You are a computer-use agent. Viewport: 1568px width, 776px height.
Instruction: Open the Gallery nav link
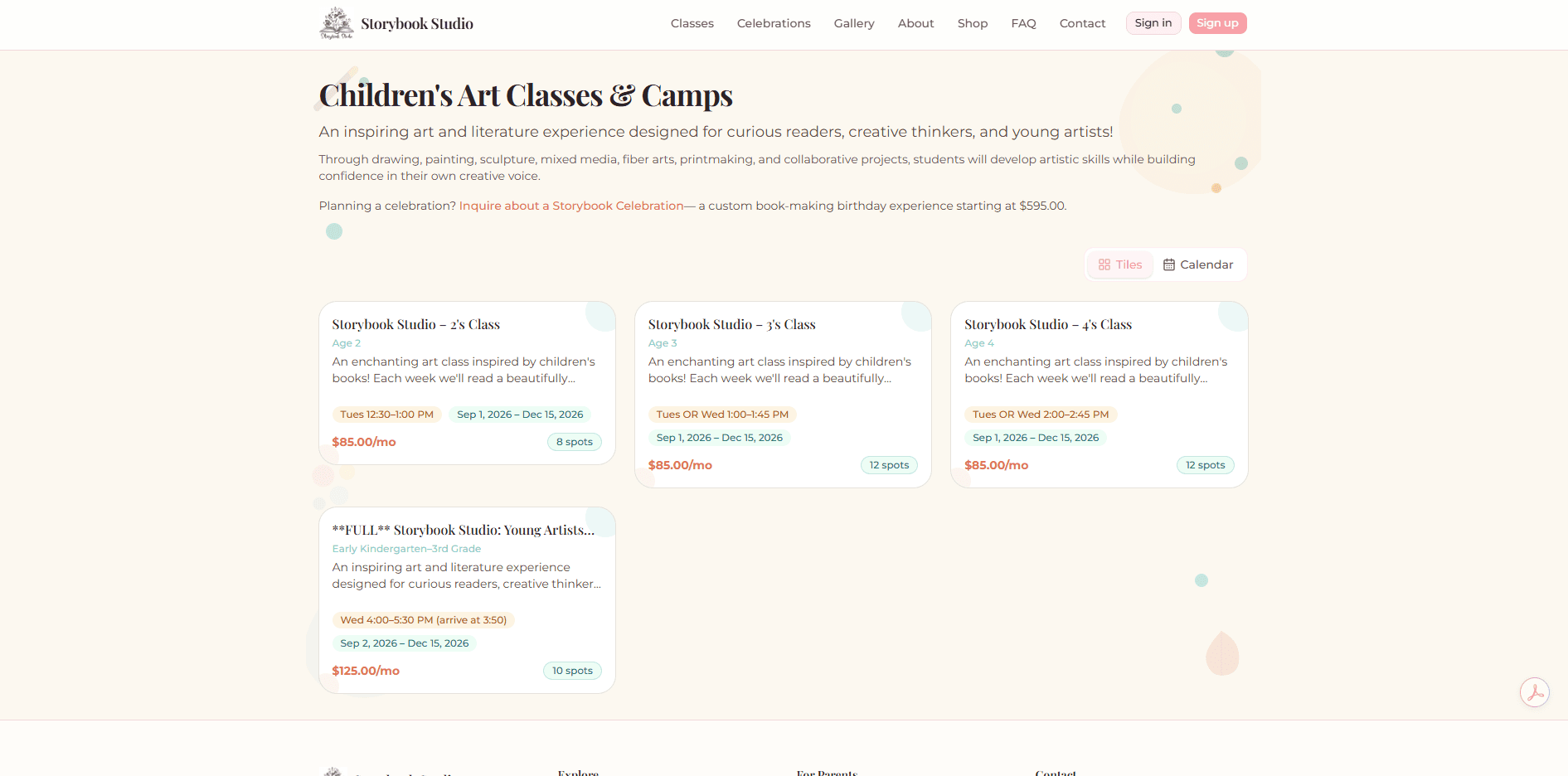tap(854, 23)
